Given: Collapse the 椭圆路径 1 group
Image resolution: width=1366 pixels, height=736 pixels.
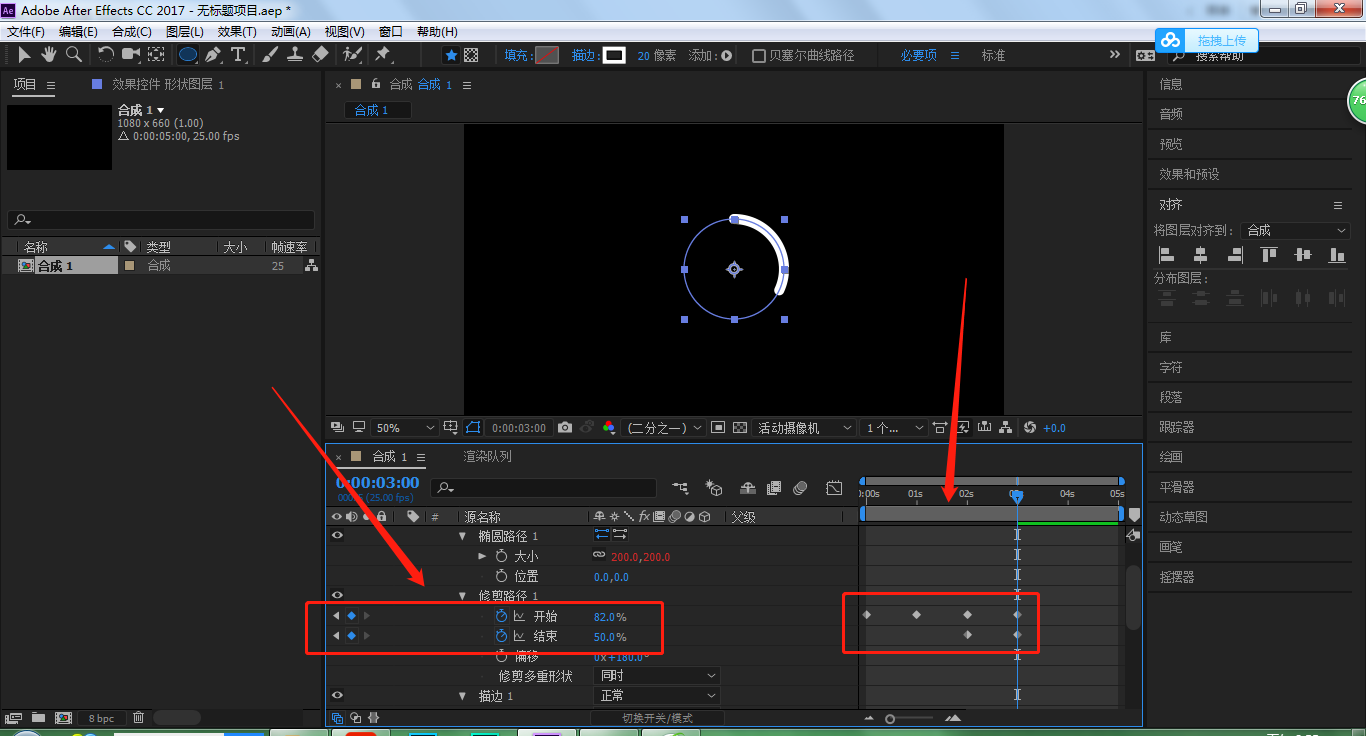Looking at the screenshot, I should [462, 536].
